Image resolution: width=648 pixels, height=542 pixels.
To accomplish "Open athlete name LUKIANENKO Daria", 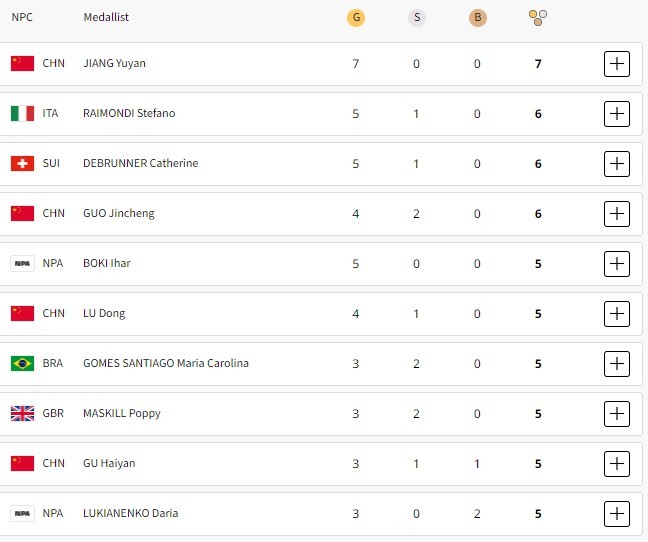I will pos(130,513).
